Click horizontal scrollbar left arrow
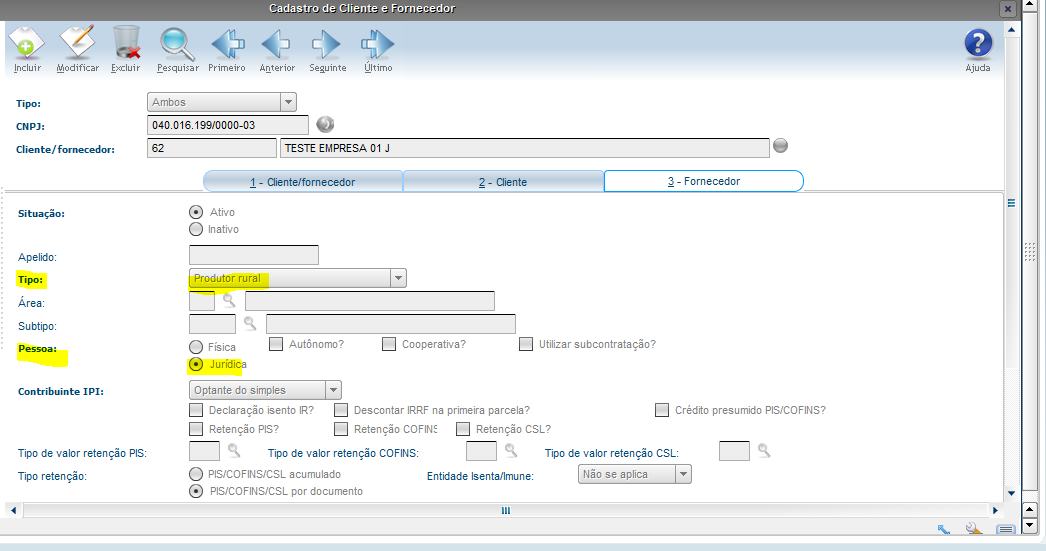 13,510
